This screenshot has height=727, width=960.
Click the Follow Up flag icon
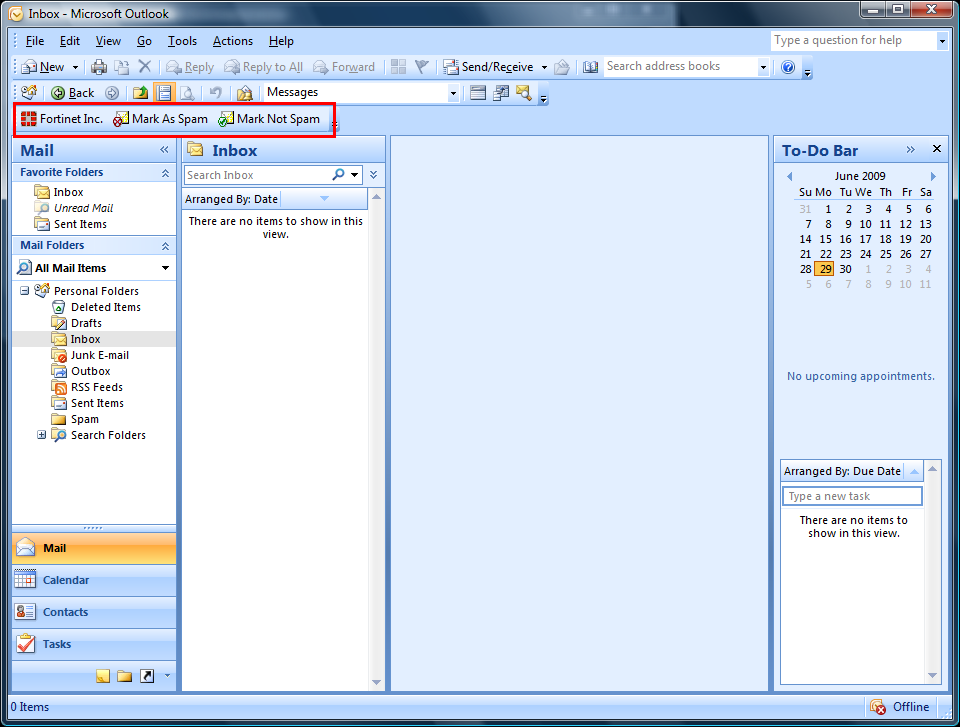point(421,67)
